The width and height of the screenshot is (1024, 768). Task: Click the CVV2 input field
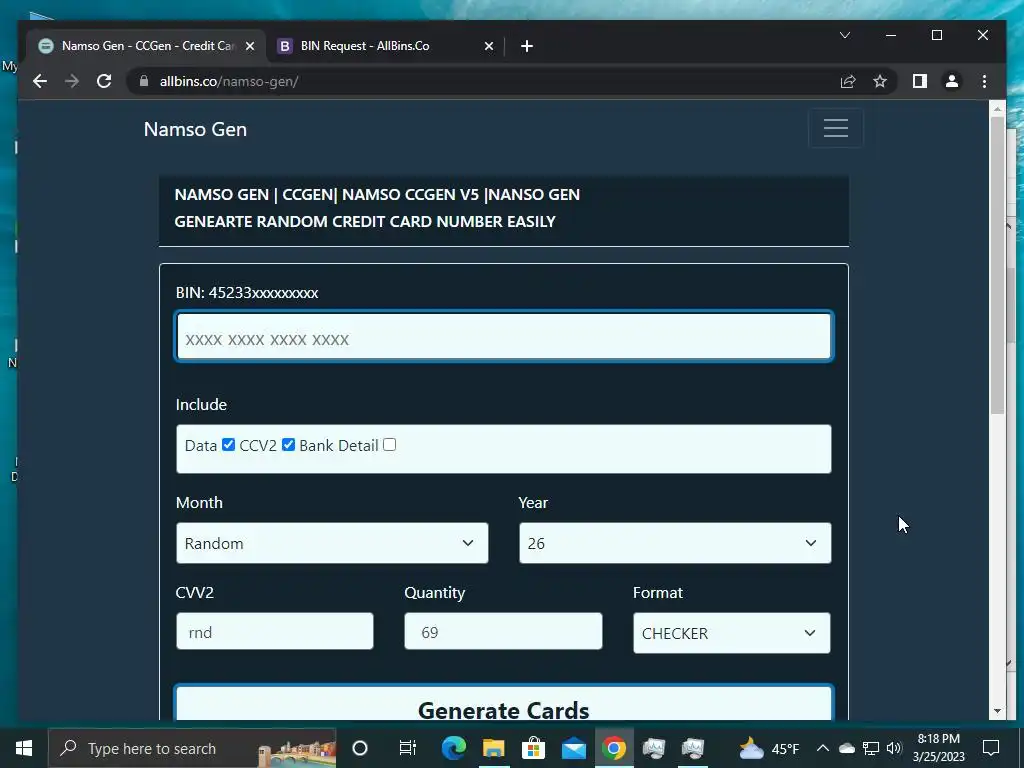click(x=274, y=632)
